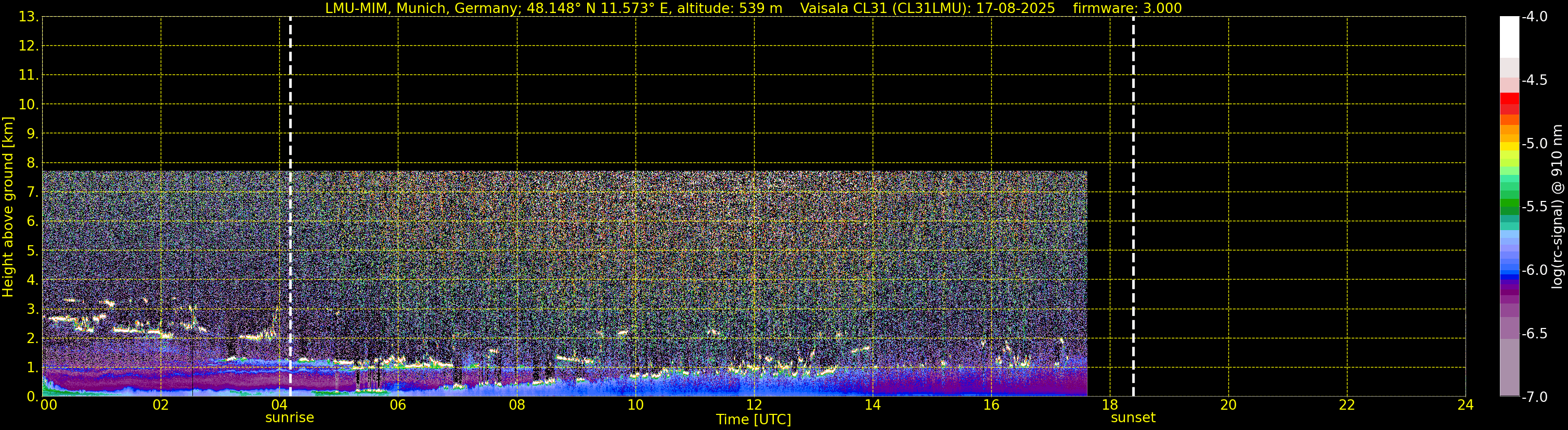
Task: Click the height axis tick label '4'
Action: (32, 280)
